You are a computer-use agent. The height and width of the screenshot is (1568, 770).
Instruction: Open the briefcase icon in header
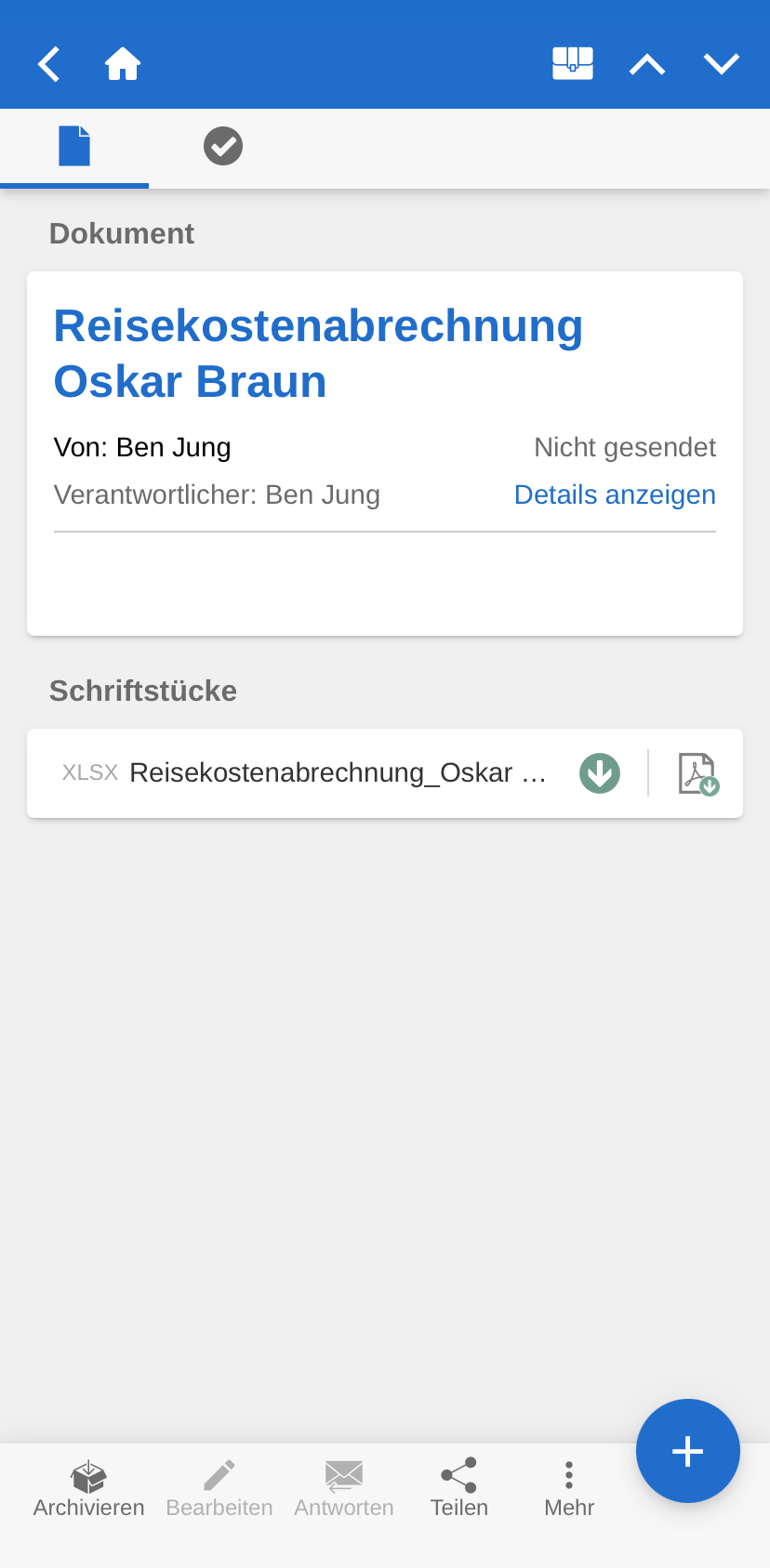coord(573,64)
